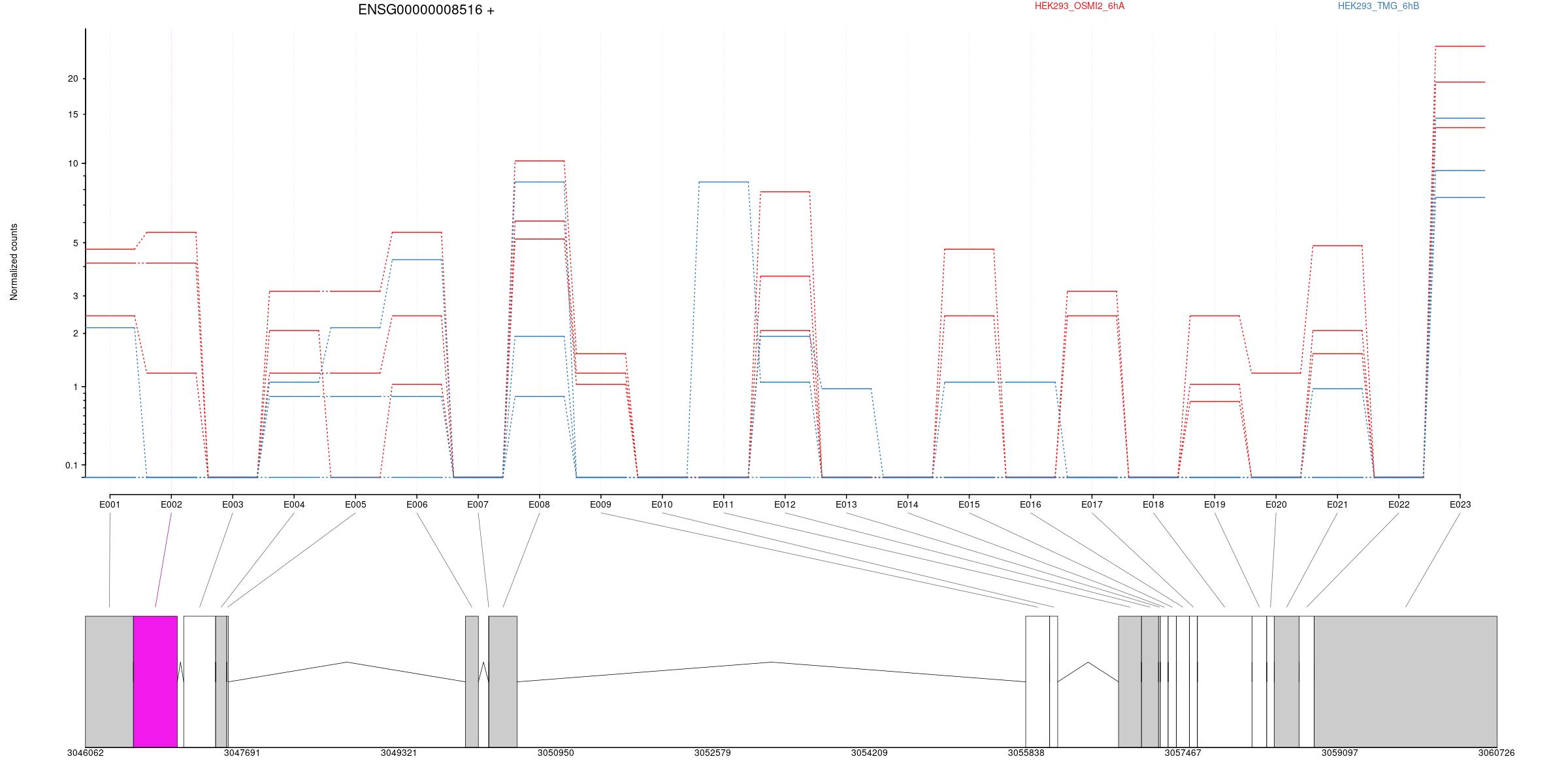Screen dimensions: 1568x784
Task: Click exon label E003
Action: (233, 504)
